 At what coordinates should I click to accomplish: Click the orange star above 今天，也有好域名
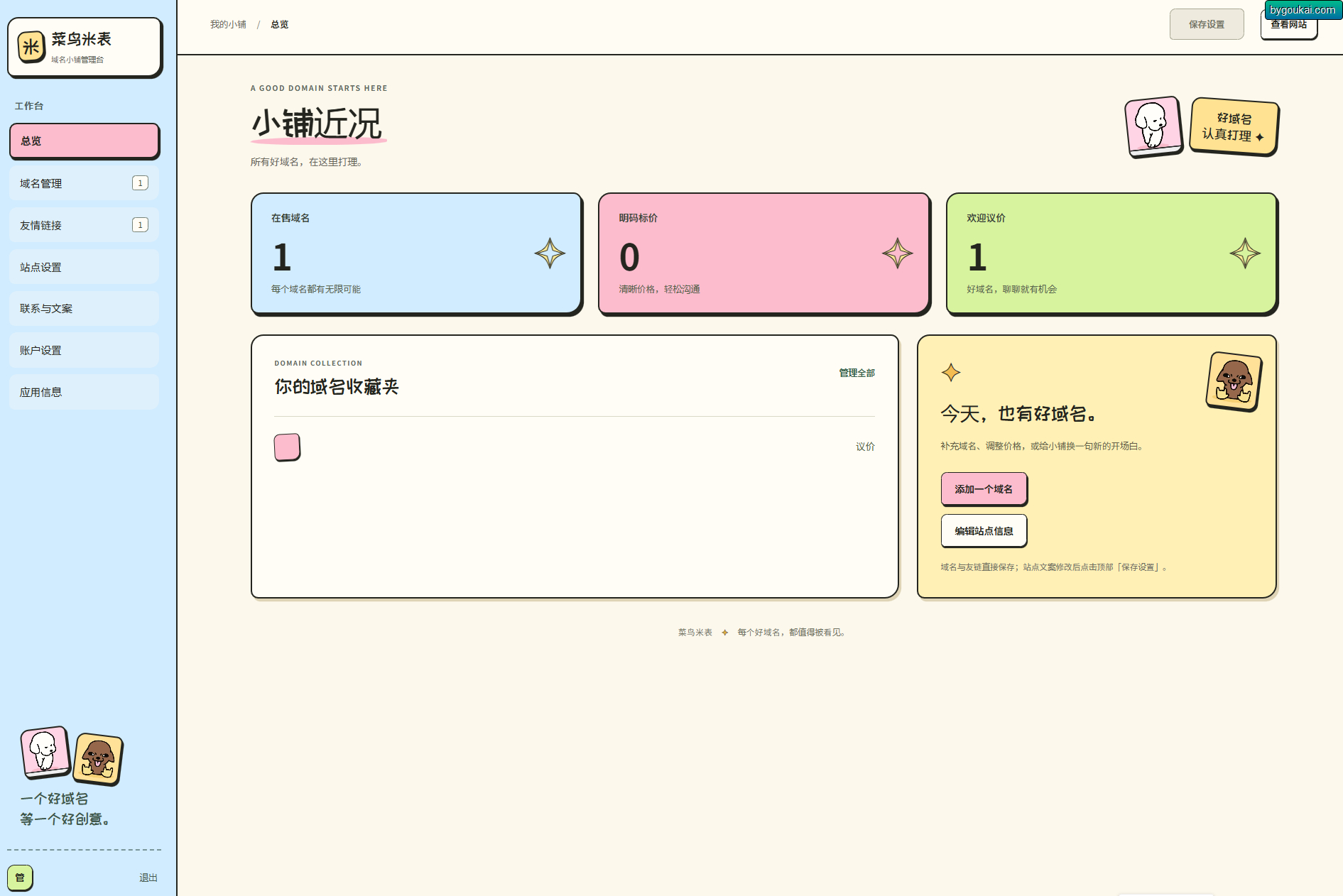(x=951, y=372)
